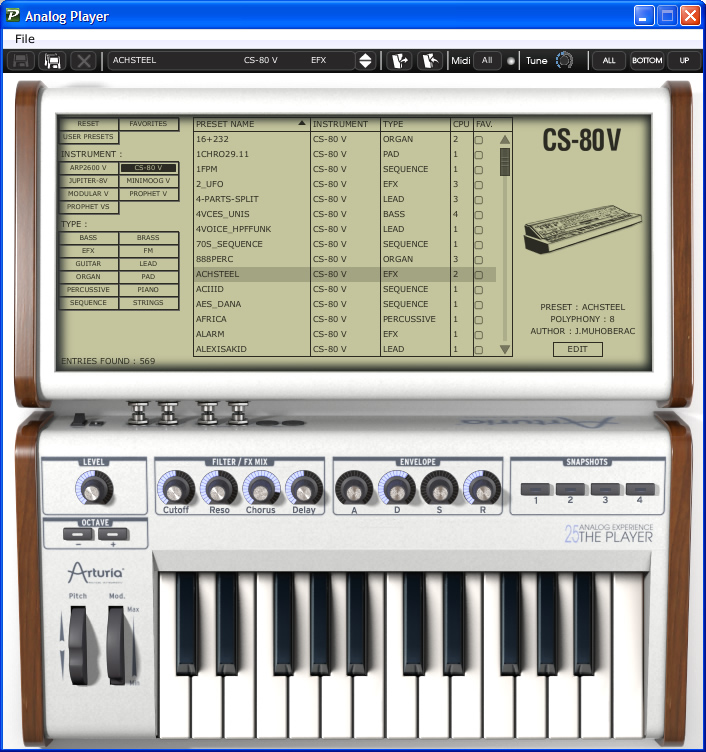Click the Pitch bend wheel
The width and height of the screenshot is (706, 752).
[78, 645]
